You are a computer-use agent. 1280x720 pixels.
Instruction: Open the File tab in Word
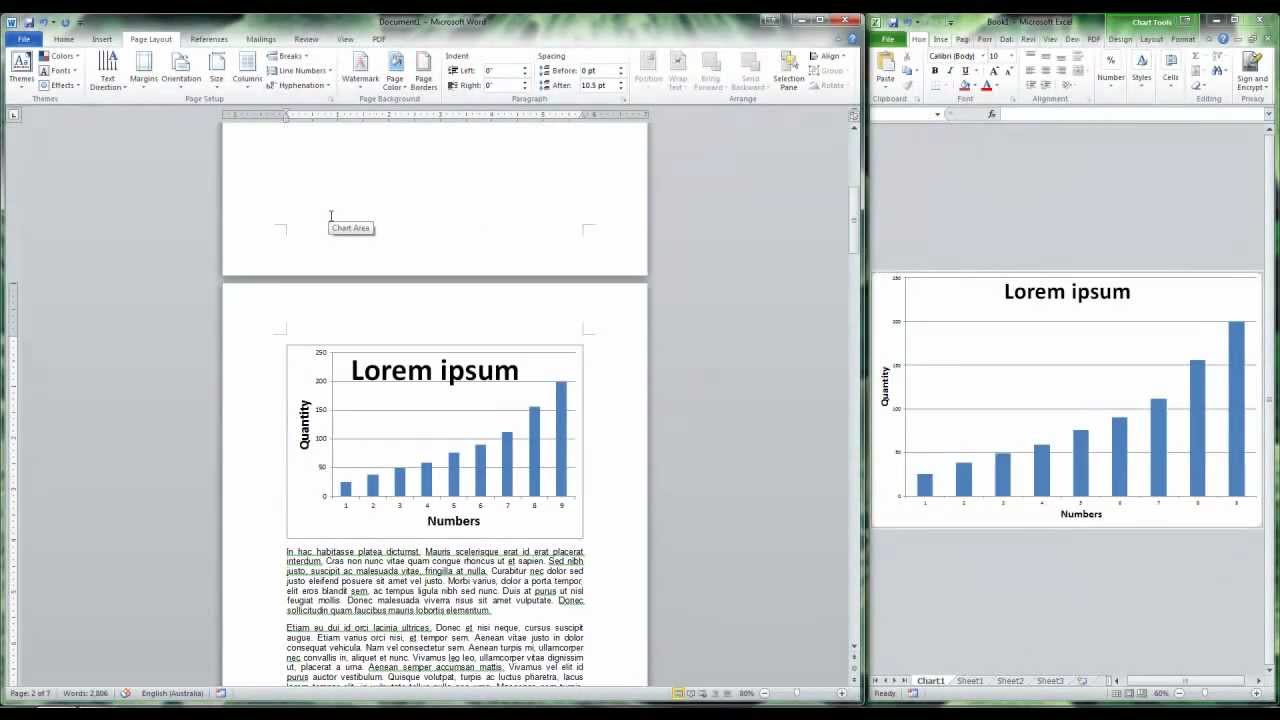(23, 39)
